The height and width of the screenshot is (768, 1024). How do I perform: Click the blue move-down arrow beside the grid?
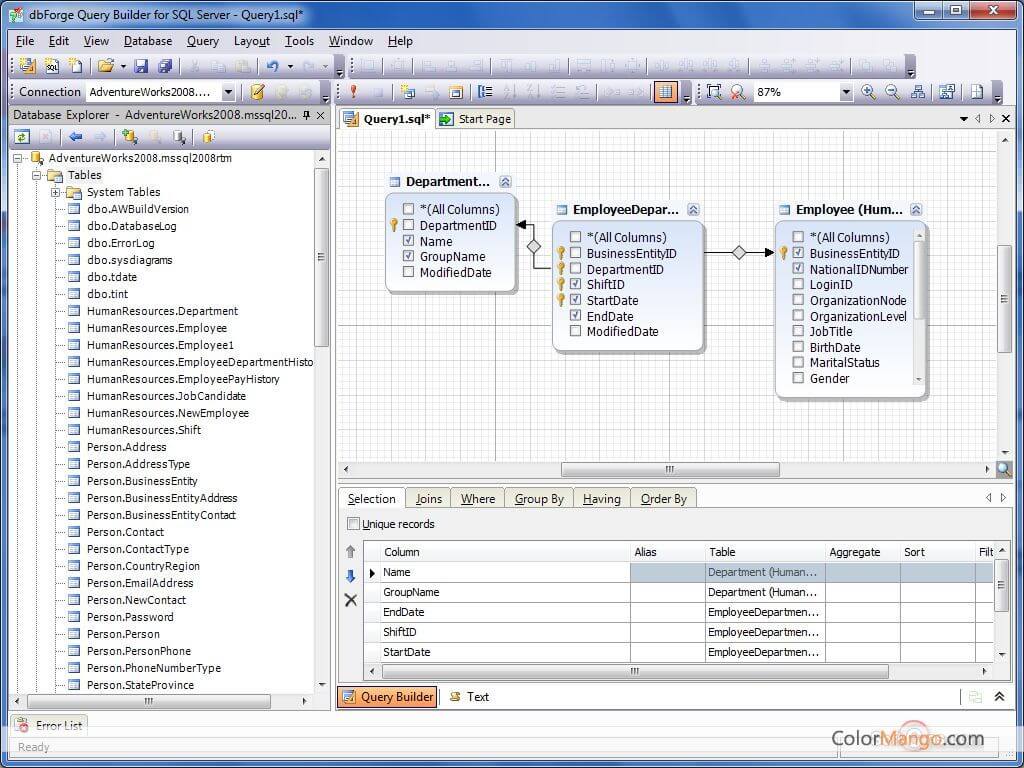[351, 576]
